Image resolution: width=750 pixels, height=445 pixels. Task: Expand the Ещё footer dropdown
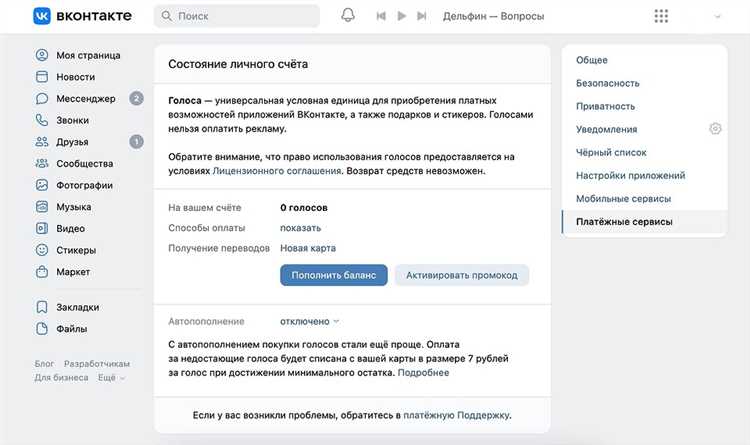[x=111, y=378]
